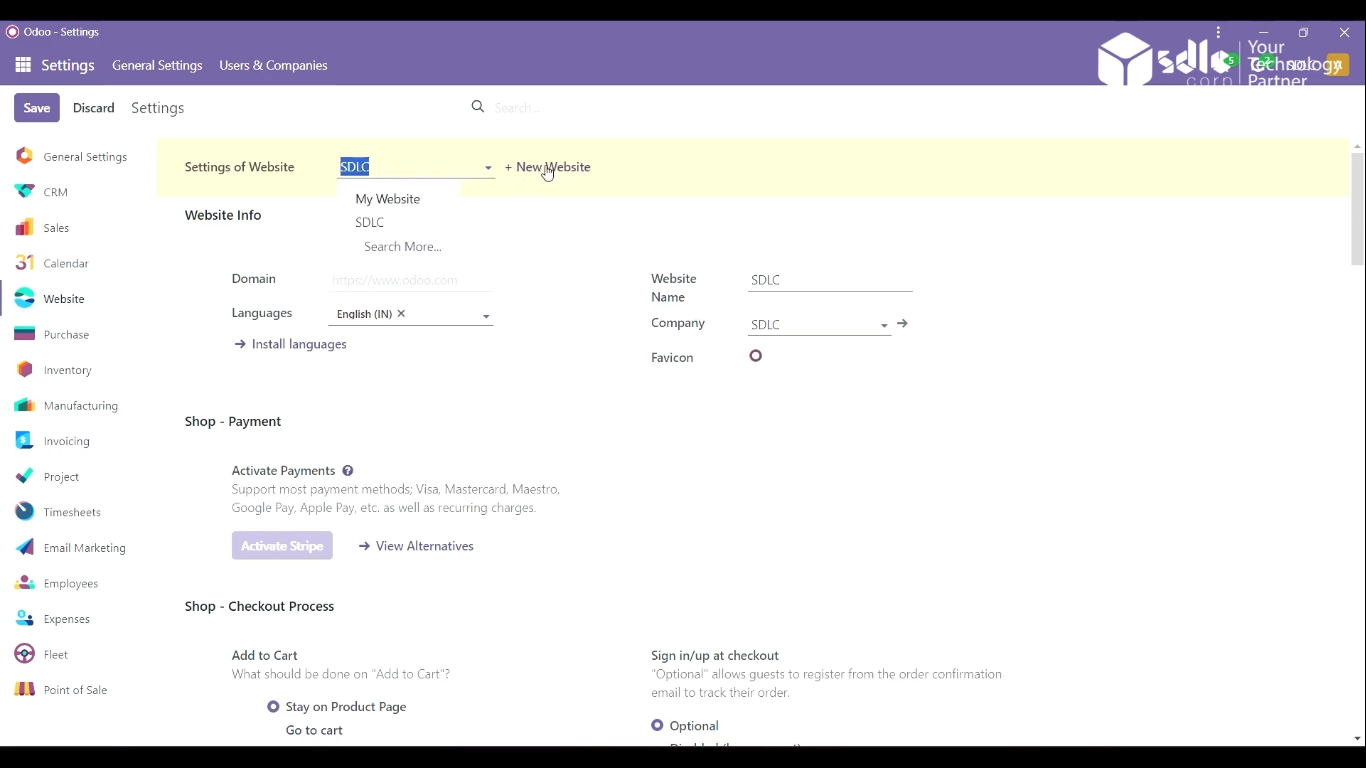Image resolution: width=1366 pixels, height=768 pixels.
Task: Open the Users & Companies menu
Action: [x=273, y=65]
